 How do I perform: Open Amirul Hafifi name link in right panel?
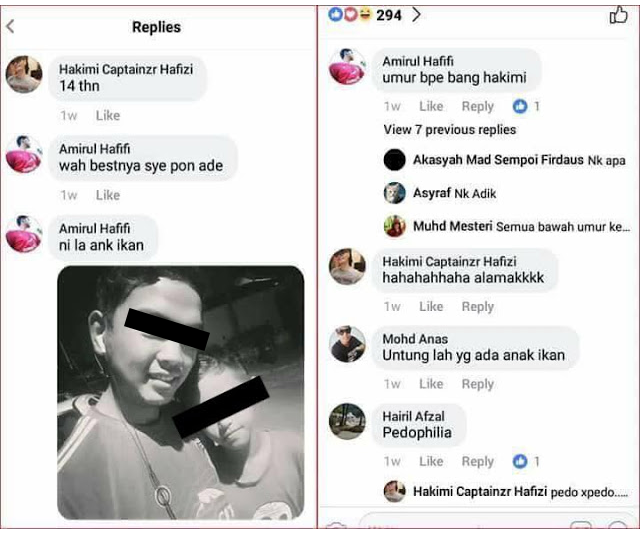418,61
